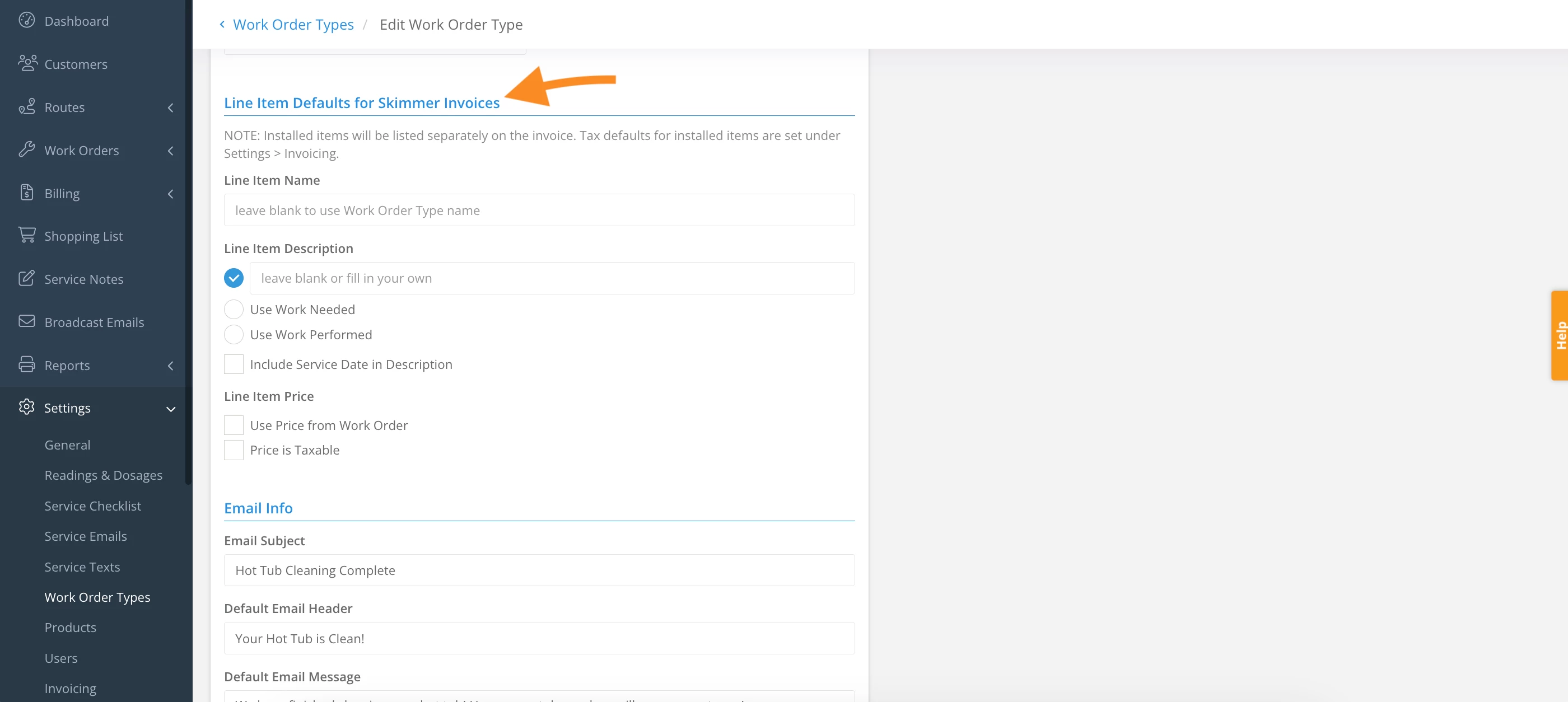Expand the Routes submenu chevron
Image resolution: width=1568 pixels, height=702 pixels.
pos(170,107)
